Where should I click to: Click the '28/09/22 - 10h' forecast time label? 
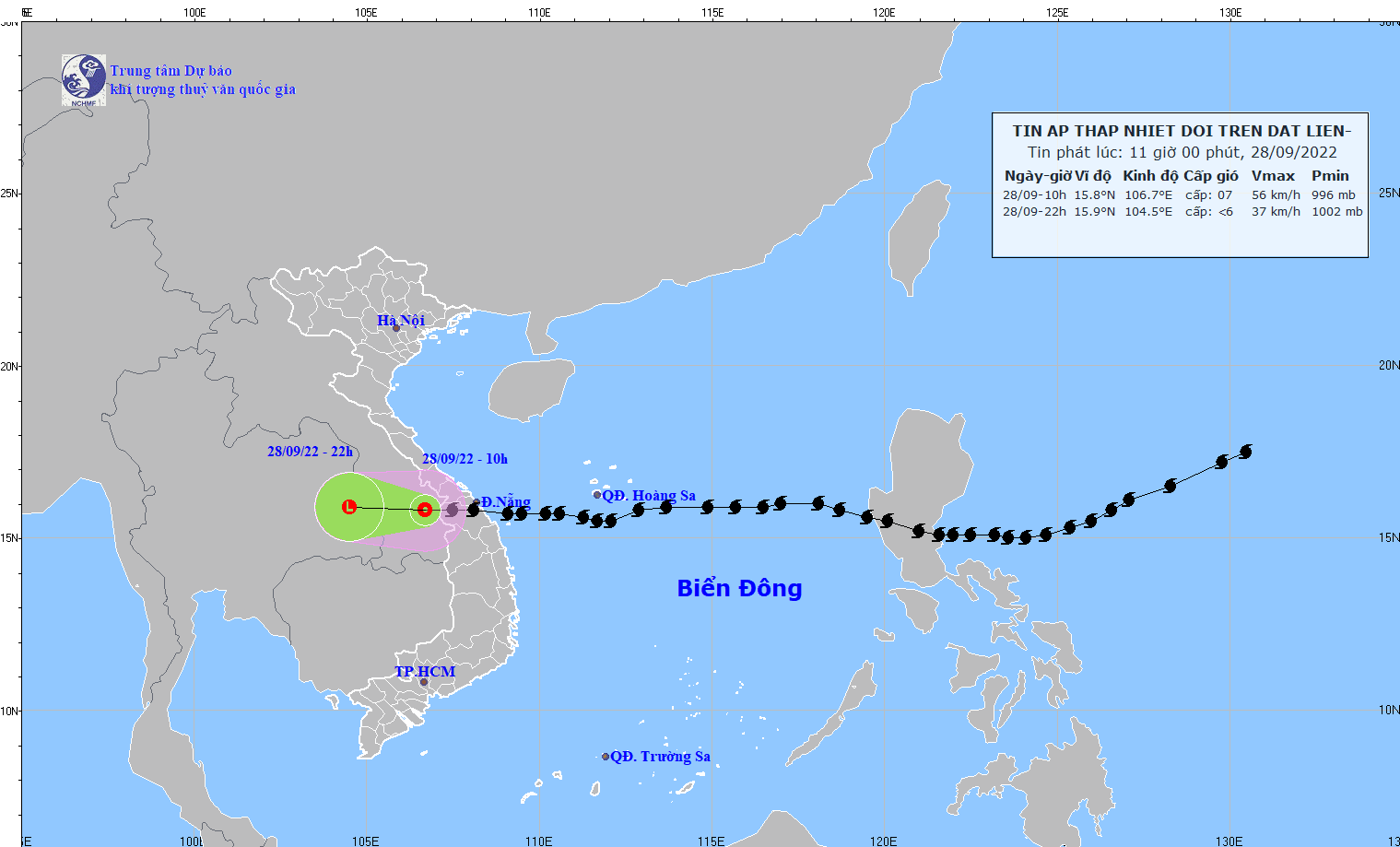(465, 458)
